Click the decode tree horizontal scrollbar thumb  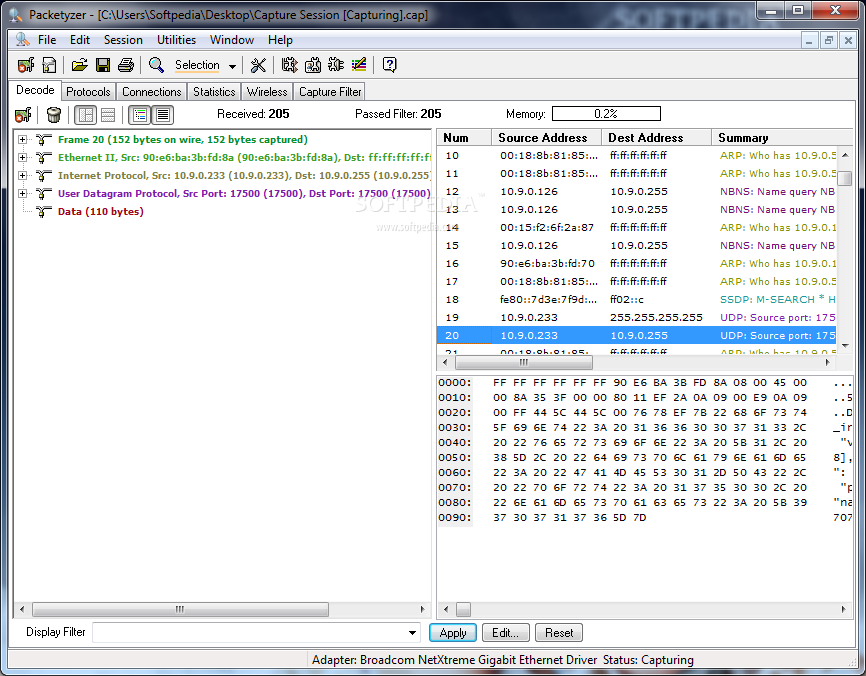click(180, 609)
